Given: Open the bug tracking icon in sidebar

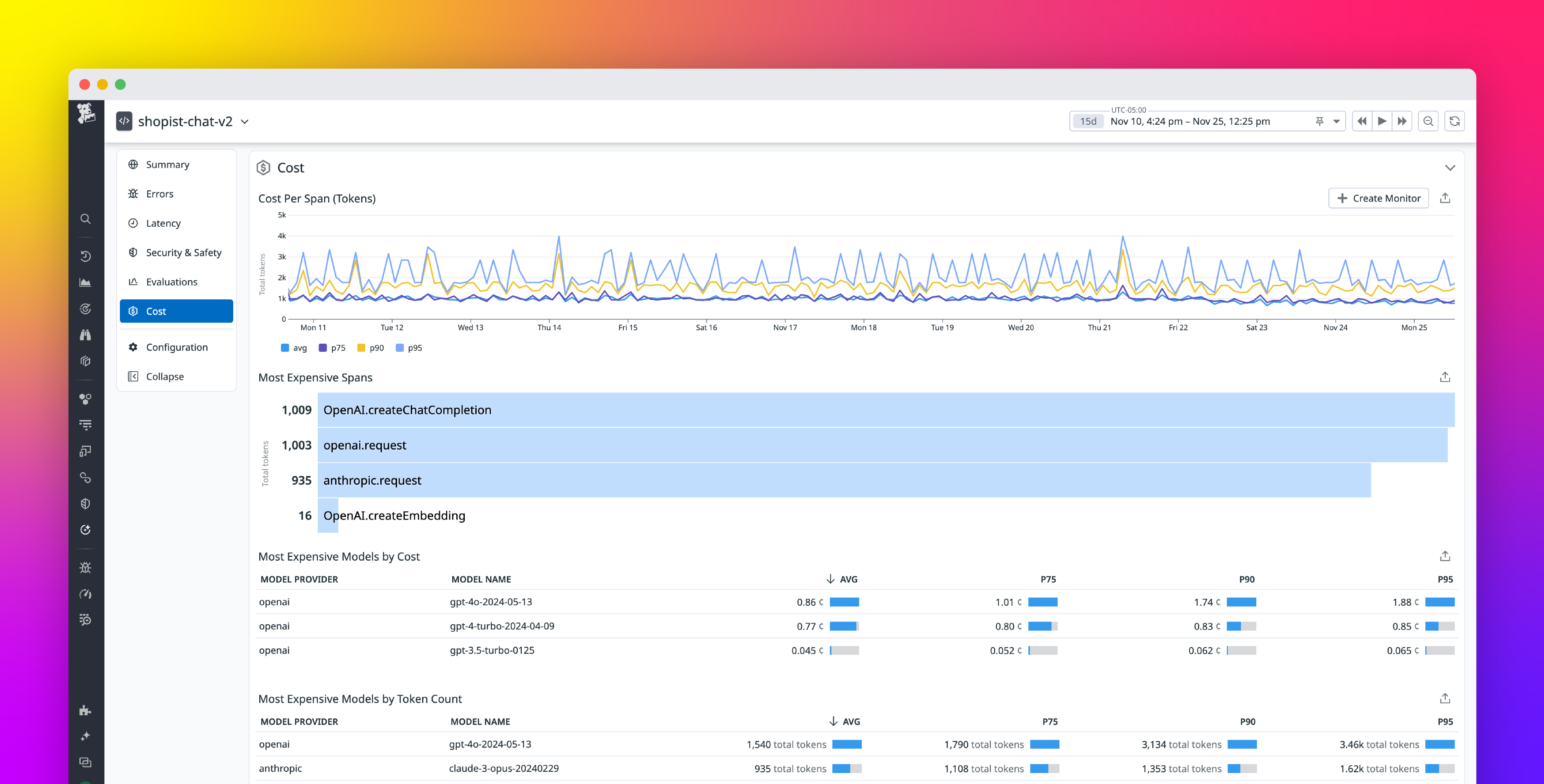Looking at the screenshot, I should tap(86, 567).
